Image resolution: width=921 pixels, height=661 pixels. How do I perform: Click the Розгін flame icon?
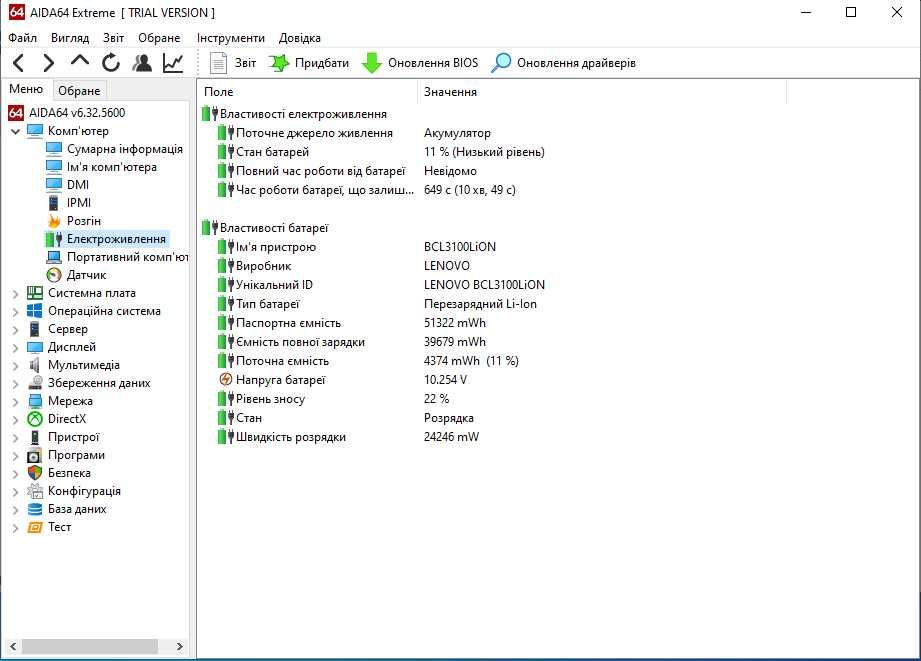click(54, 221)
